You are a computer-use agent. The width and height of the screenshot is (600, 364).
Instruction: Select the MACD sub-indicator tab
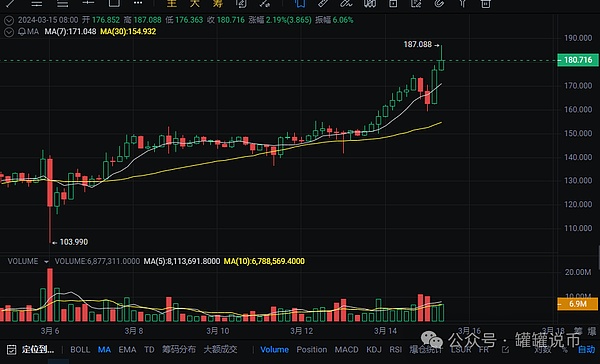346,349
